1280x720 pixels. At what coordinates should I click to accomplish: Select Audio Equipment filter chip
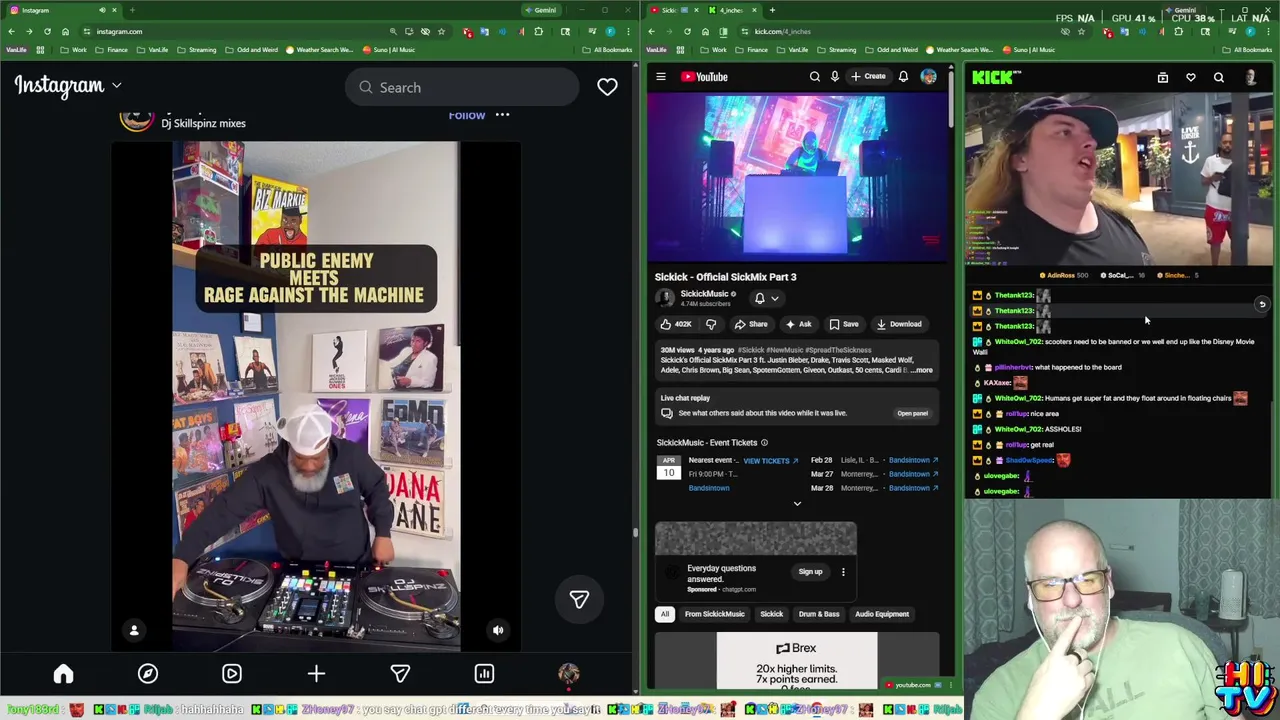point(882,614)
